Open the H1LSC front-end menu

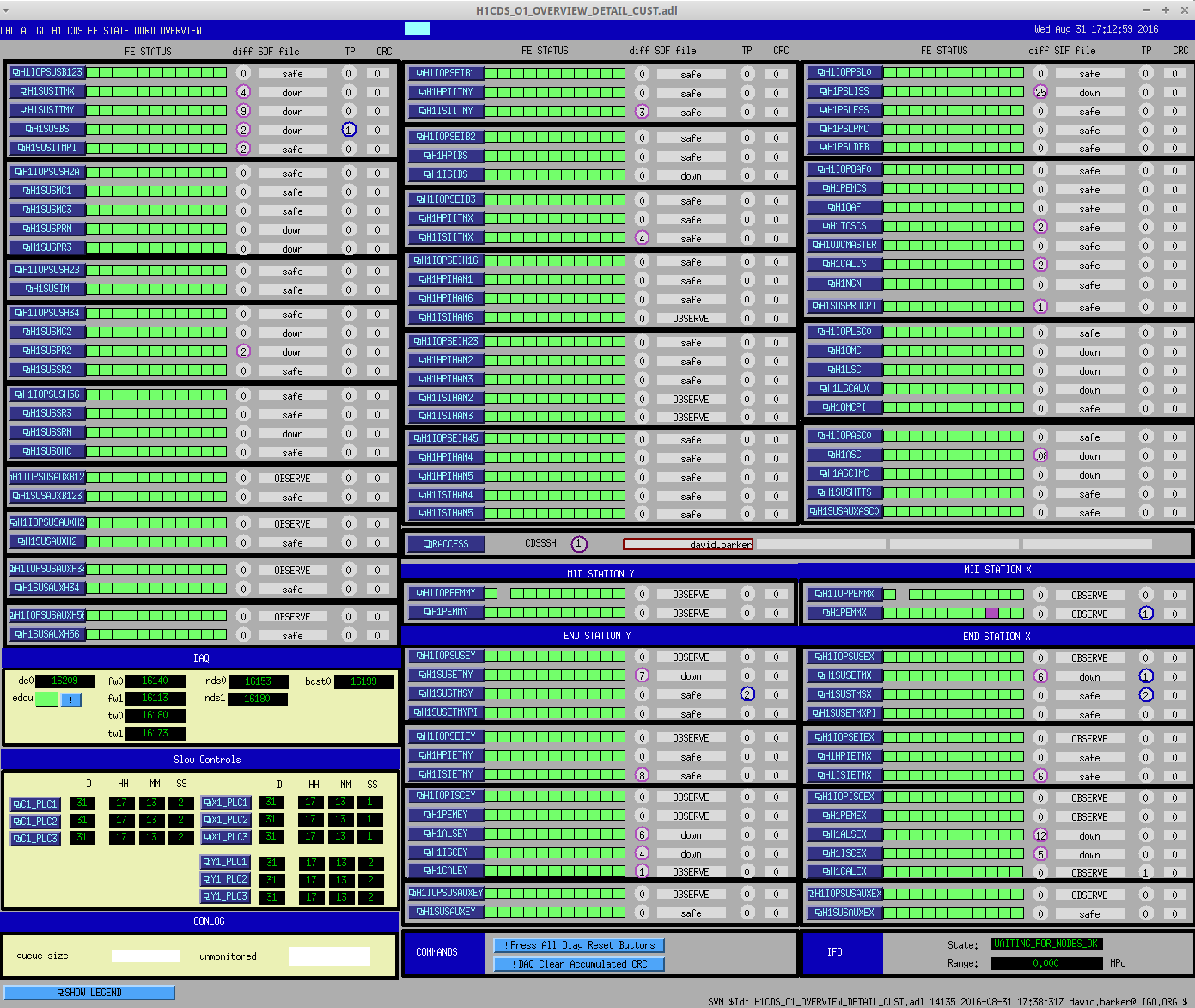pyautogui.click(x=844, y=370)
